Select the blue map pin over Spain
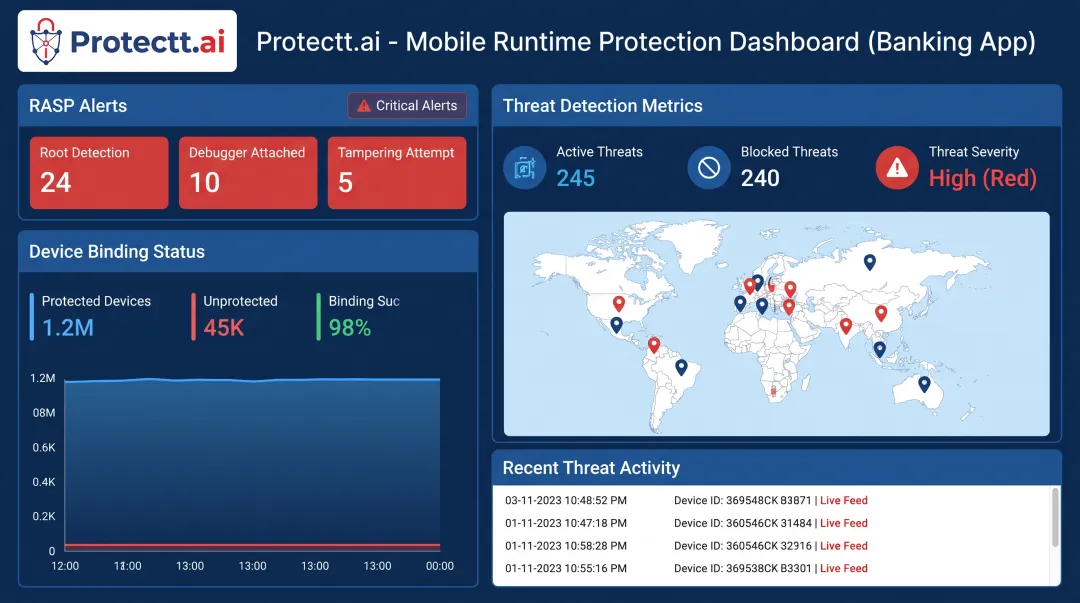The height and width of the screenshot is (603, 1080). (740, 303)
